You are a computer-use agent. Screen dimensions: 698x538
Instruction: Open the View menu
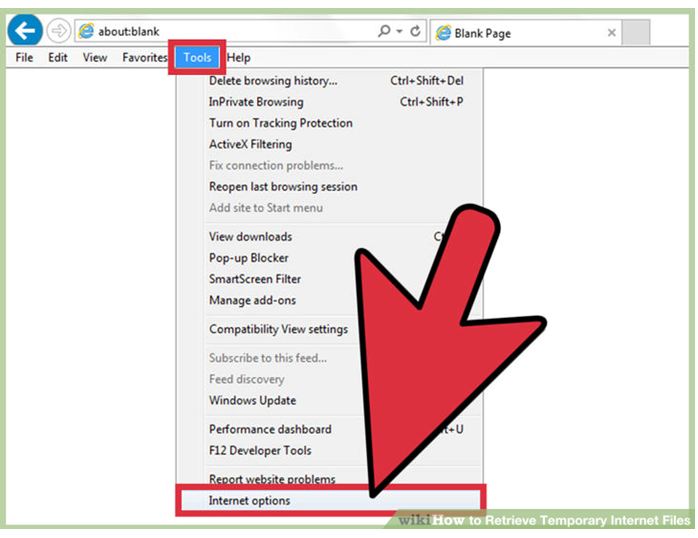pos(95,57)
